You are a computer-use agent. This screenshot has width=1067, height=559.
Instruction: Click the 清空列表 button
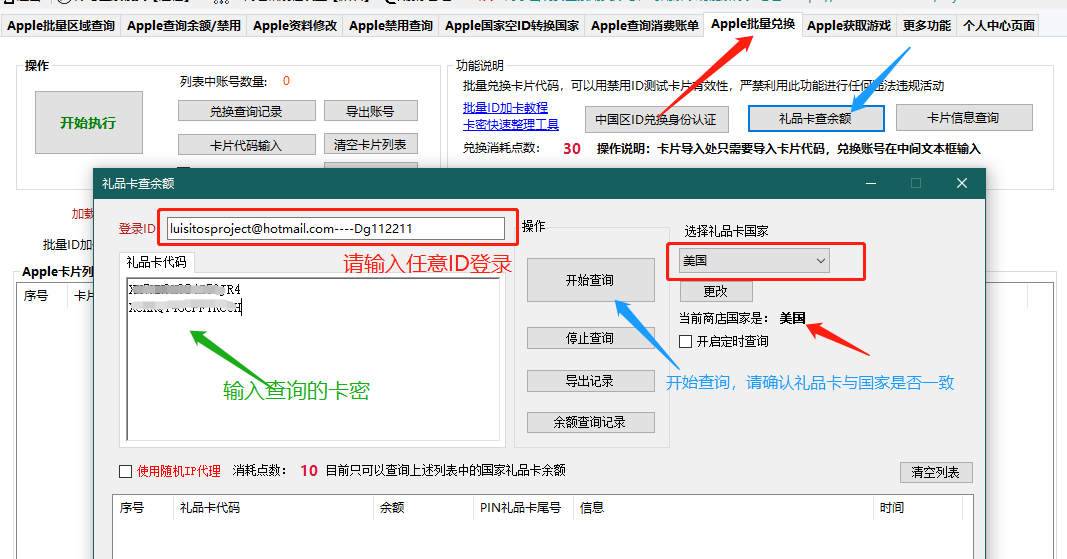click(x=936, y=473)
